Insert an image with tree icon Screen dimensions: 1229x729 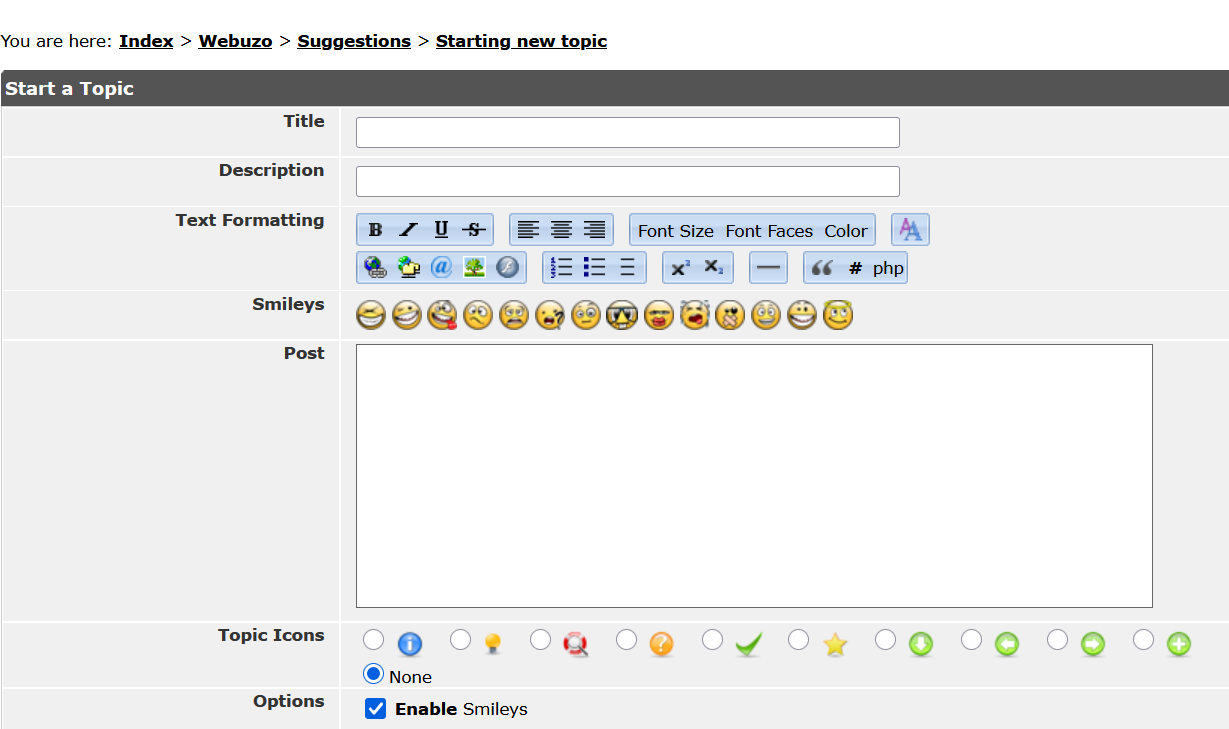tap(474, 268)
